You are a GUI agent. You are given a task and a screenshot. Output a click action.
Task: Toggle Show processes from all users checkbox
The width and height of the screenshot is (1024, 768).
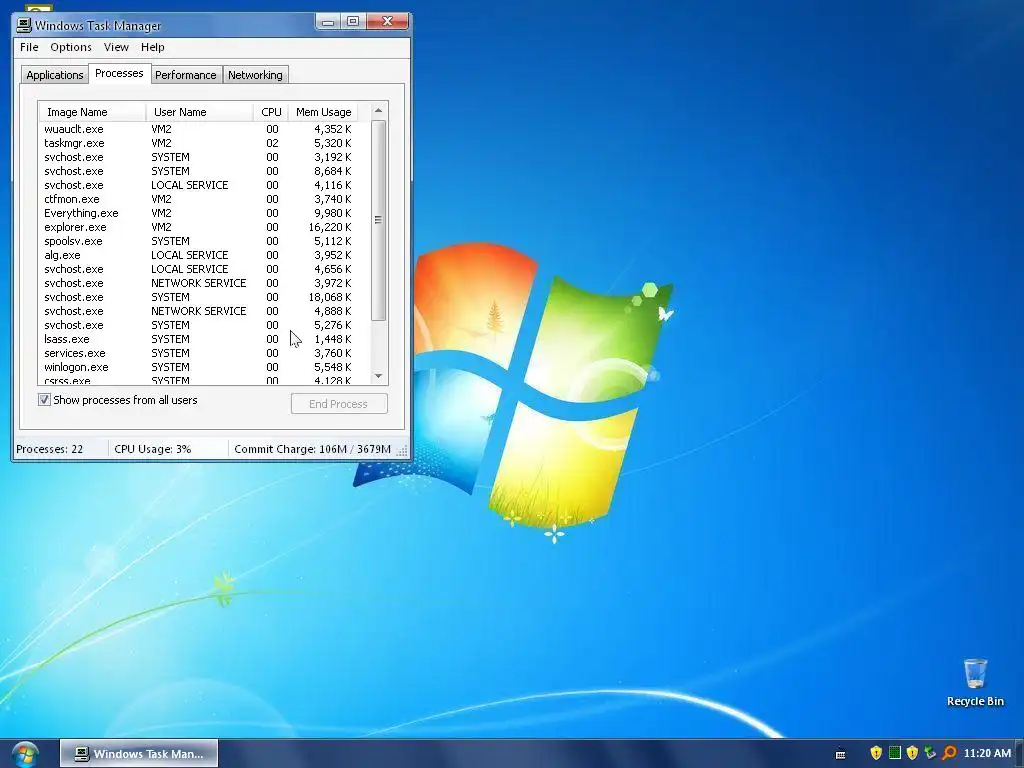point(44,400)
